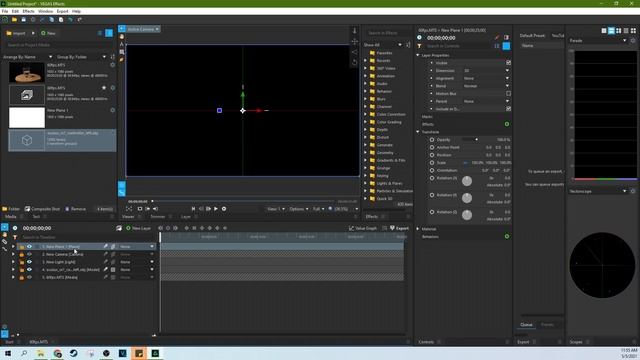Switch to the Queue tab
Image resolution: width=640 pixels, height=360 pixels.
526,325
